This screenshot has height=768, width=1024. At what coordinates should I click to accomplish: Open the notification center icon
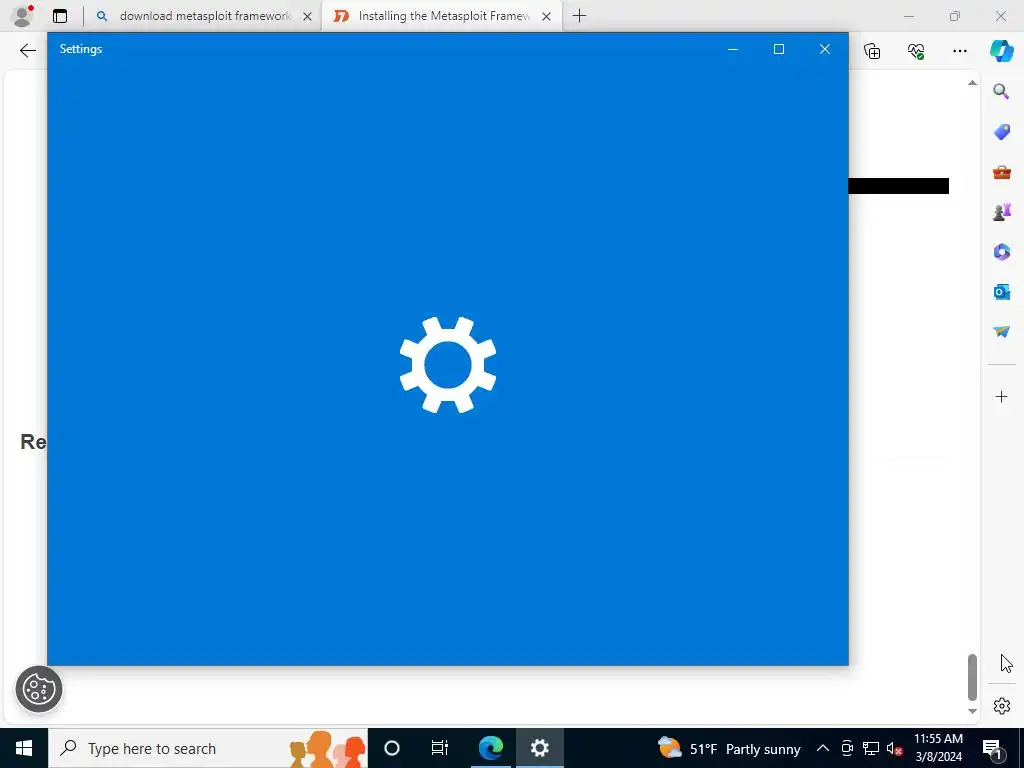(992, 748)
